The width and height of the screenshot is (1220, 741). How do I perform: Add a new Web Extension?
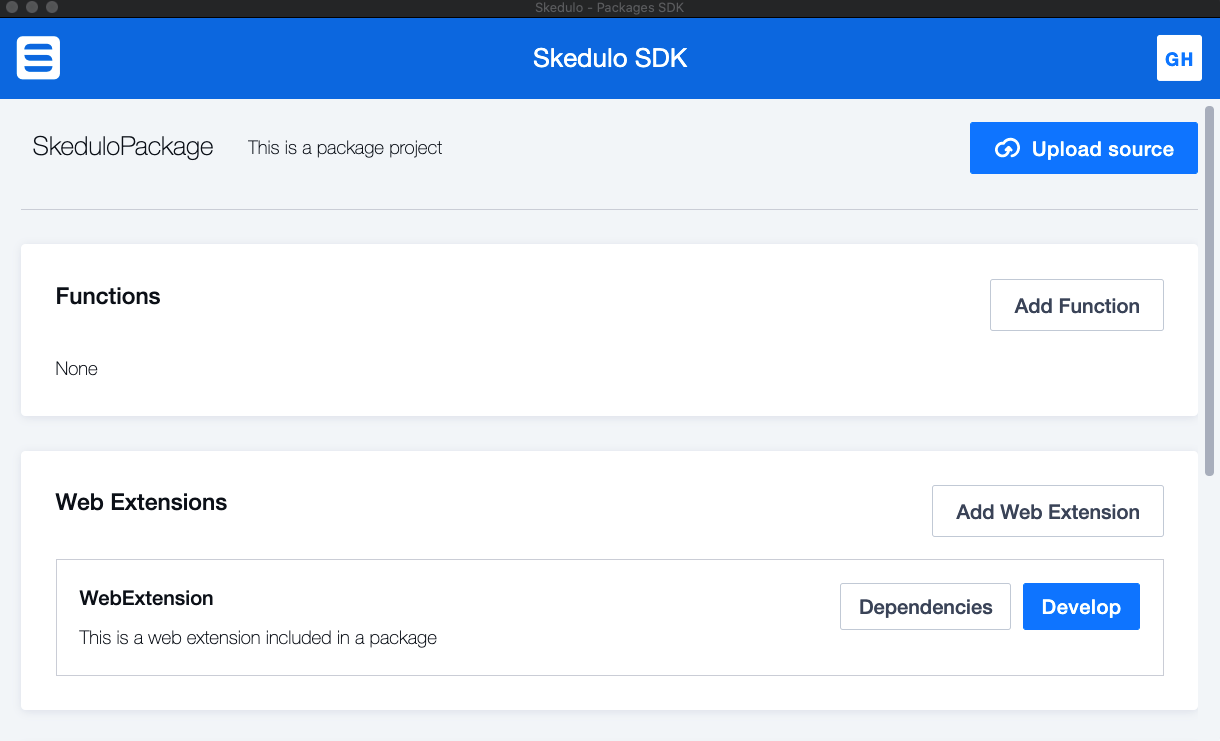[x=1047, y=510]
